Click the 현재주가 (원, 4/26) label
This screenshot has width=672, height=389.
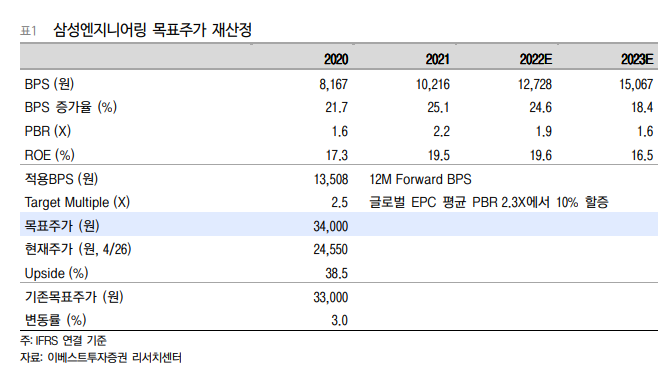click(x=78, y=249)
